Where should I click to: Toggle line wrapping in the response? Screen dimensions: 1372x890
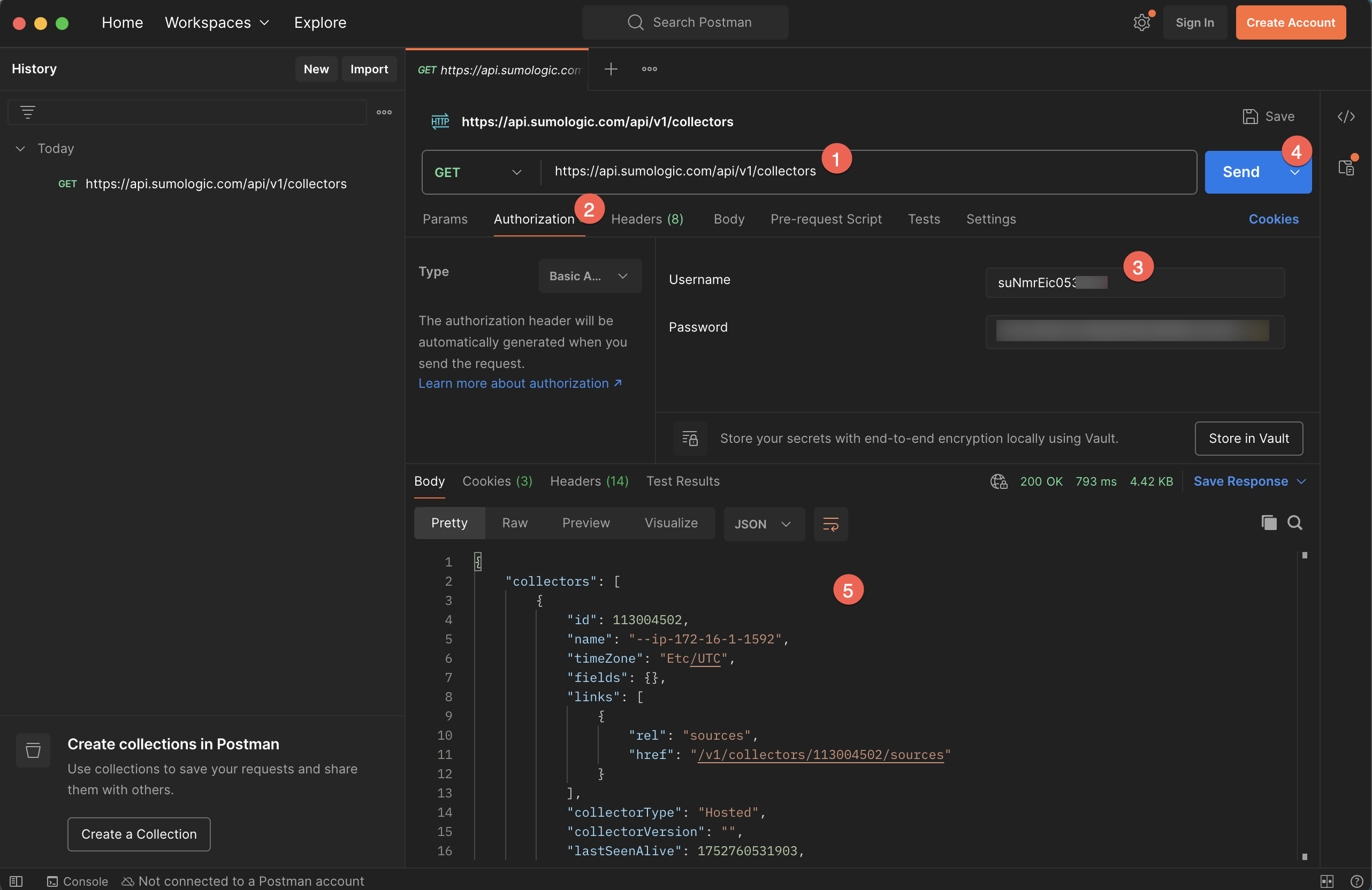[x=830, y=524]
